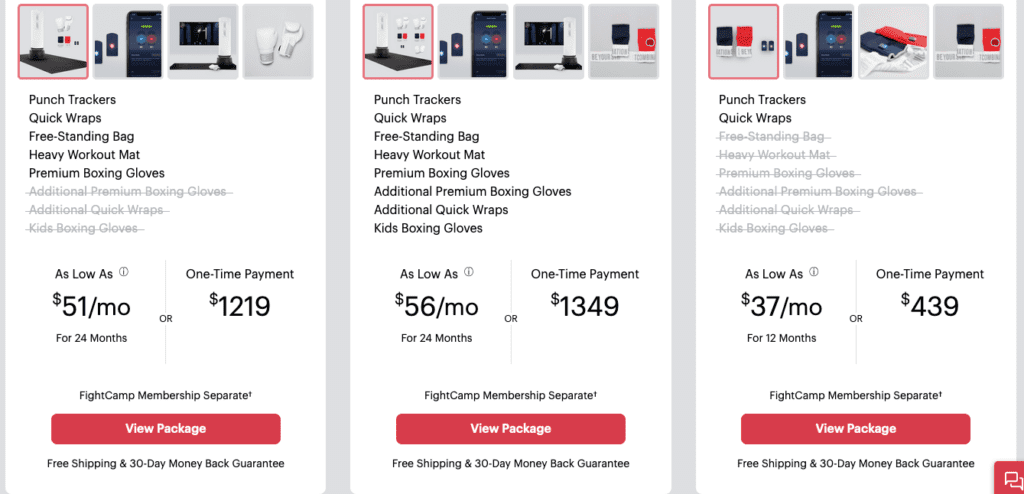
Task: Select third package's trackers and wraps thumbnail
Action: pyautogui.click(x=744, y=42)
